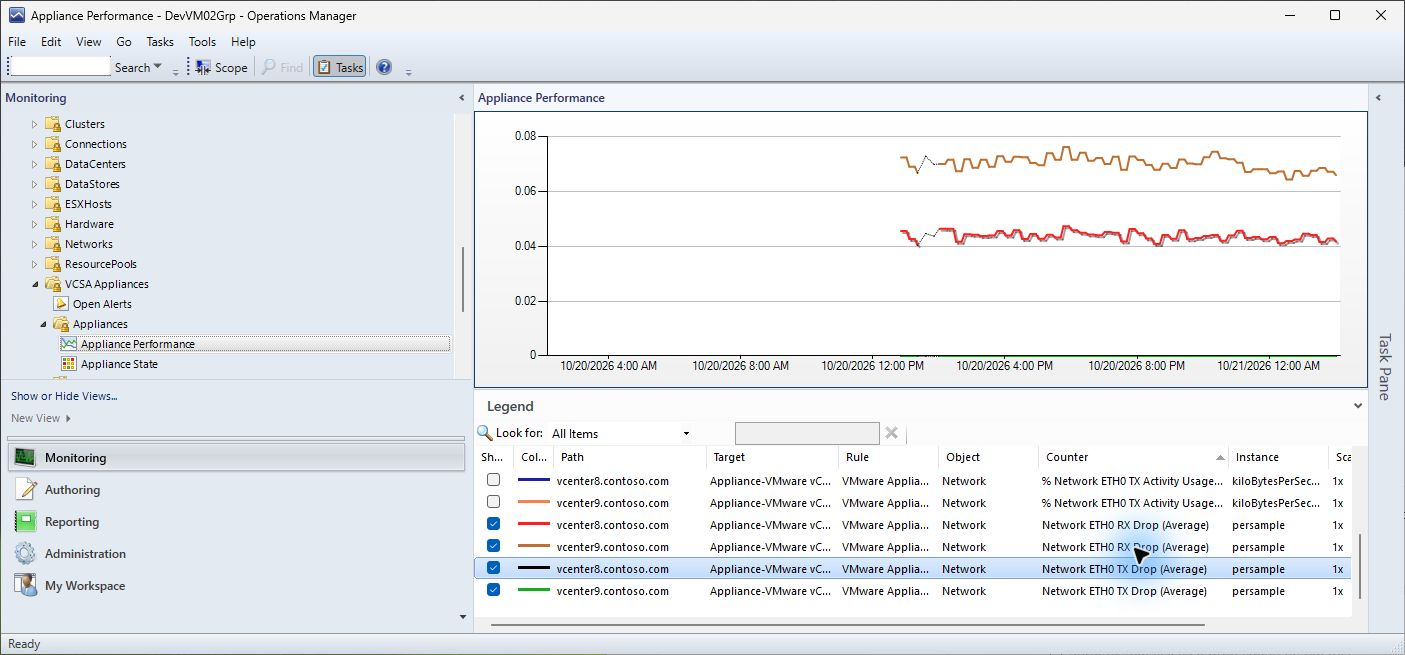Image resolution: width=1405 pixels, height=655 pixels.
Task: Expand the DataCenters tree node
Action: [x=34, y=164]
